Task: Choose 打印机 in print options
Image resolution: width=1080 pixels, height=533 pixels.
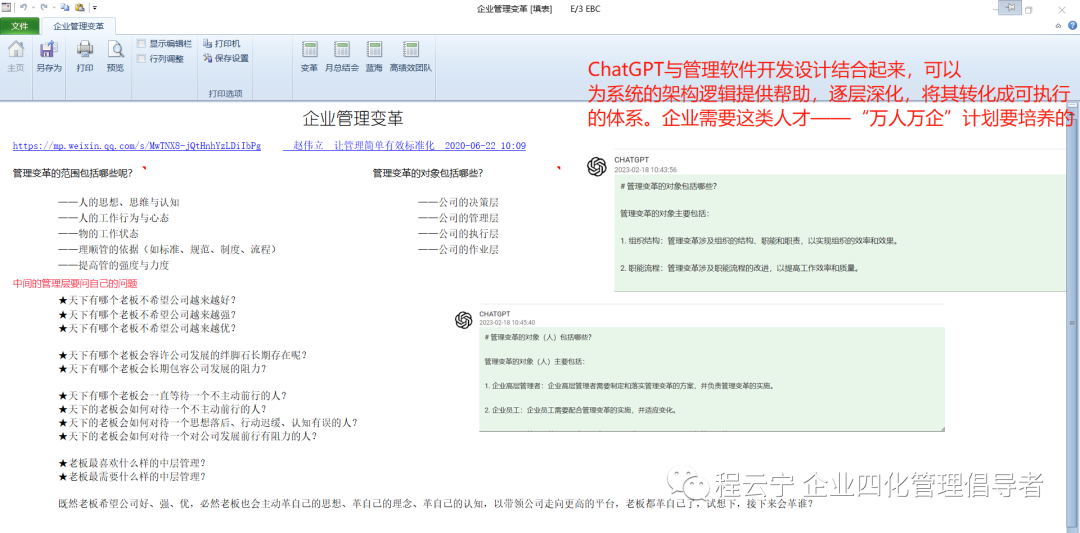Action: pos(222,43)
